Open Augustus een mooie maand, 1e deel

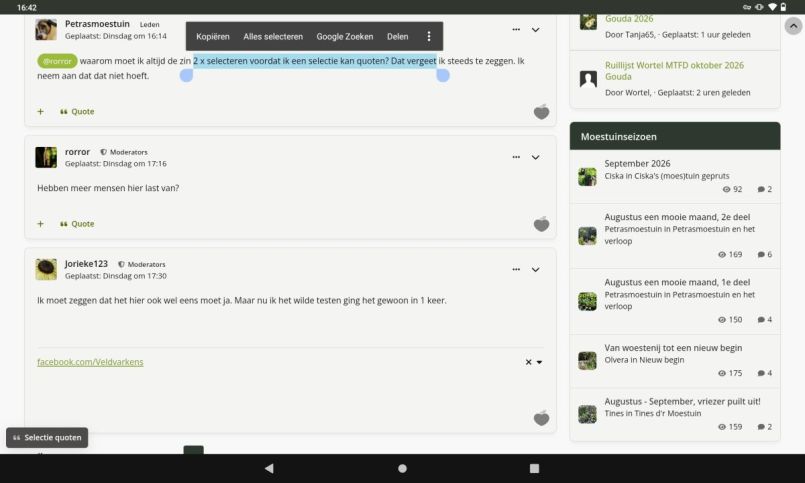(x=677, y=282)
